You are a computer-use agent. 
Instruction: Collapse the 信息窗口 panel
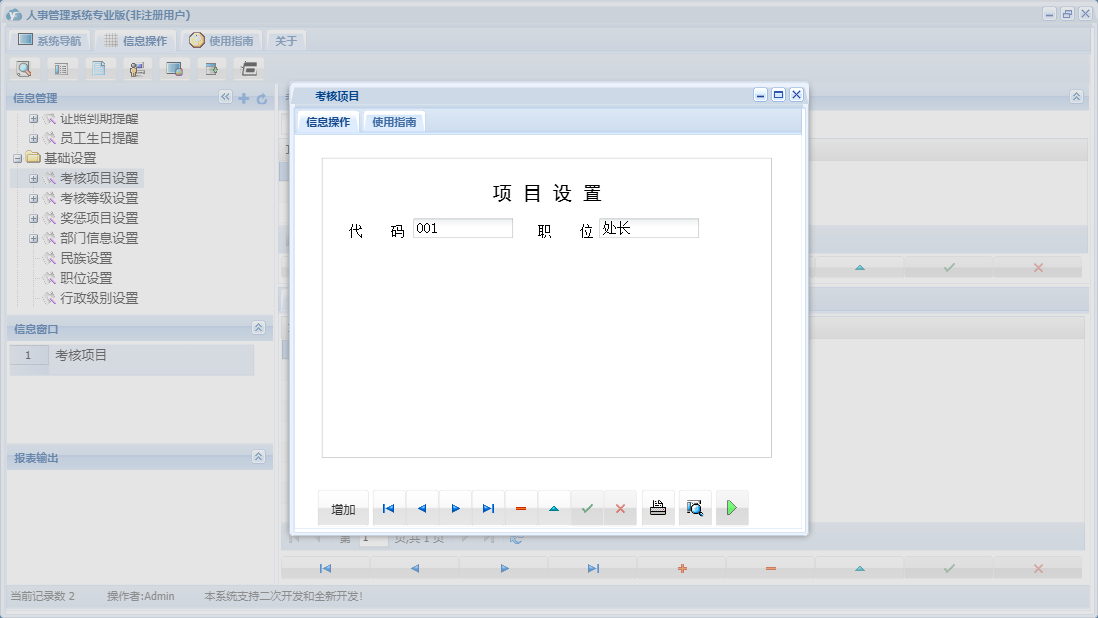[258, 328]
